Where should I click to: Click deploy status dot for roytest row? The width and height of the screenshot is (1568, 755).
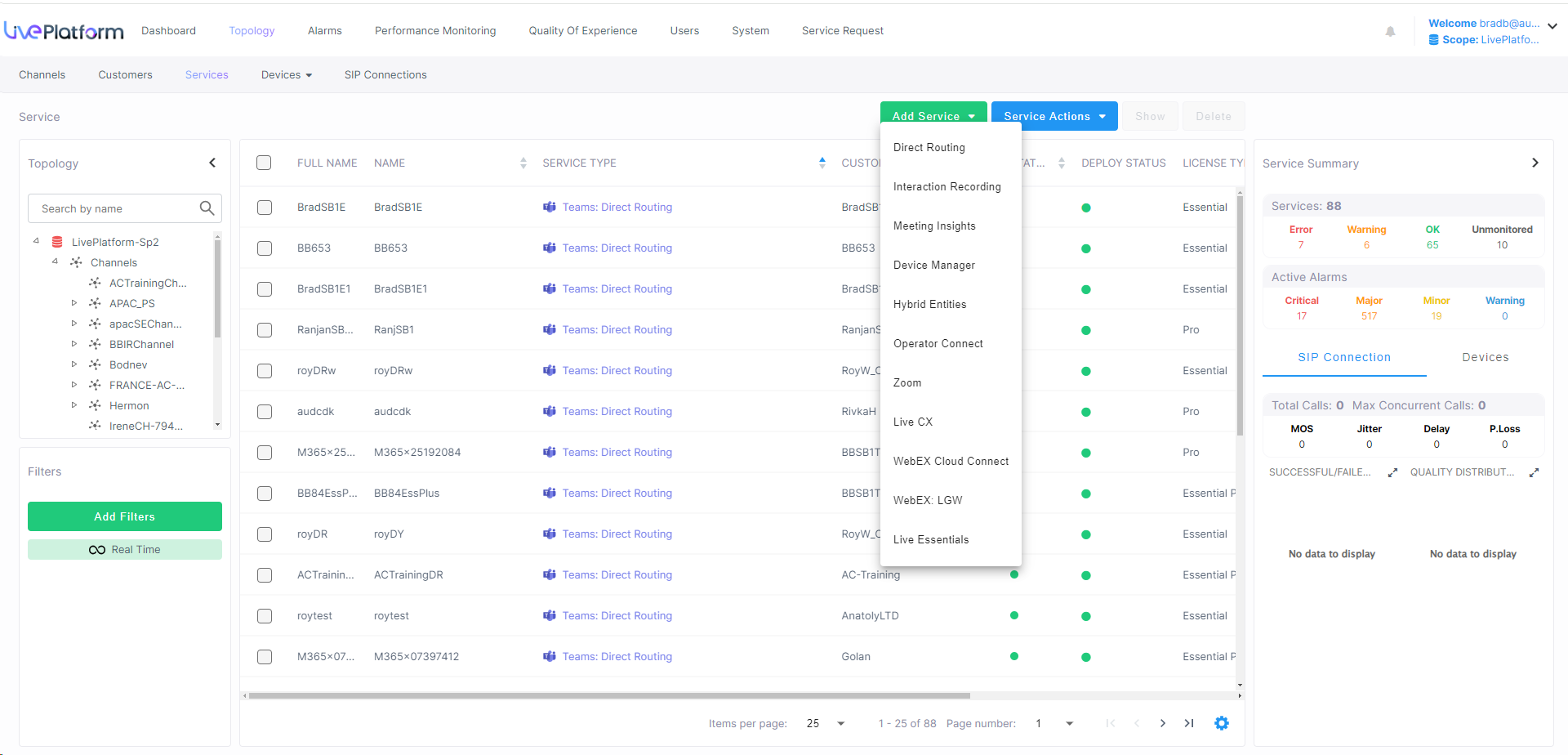pyautogui.click(x=1086, y=616)
